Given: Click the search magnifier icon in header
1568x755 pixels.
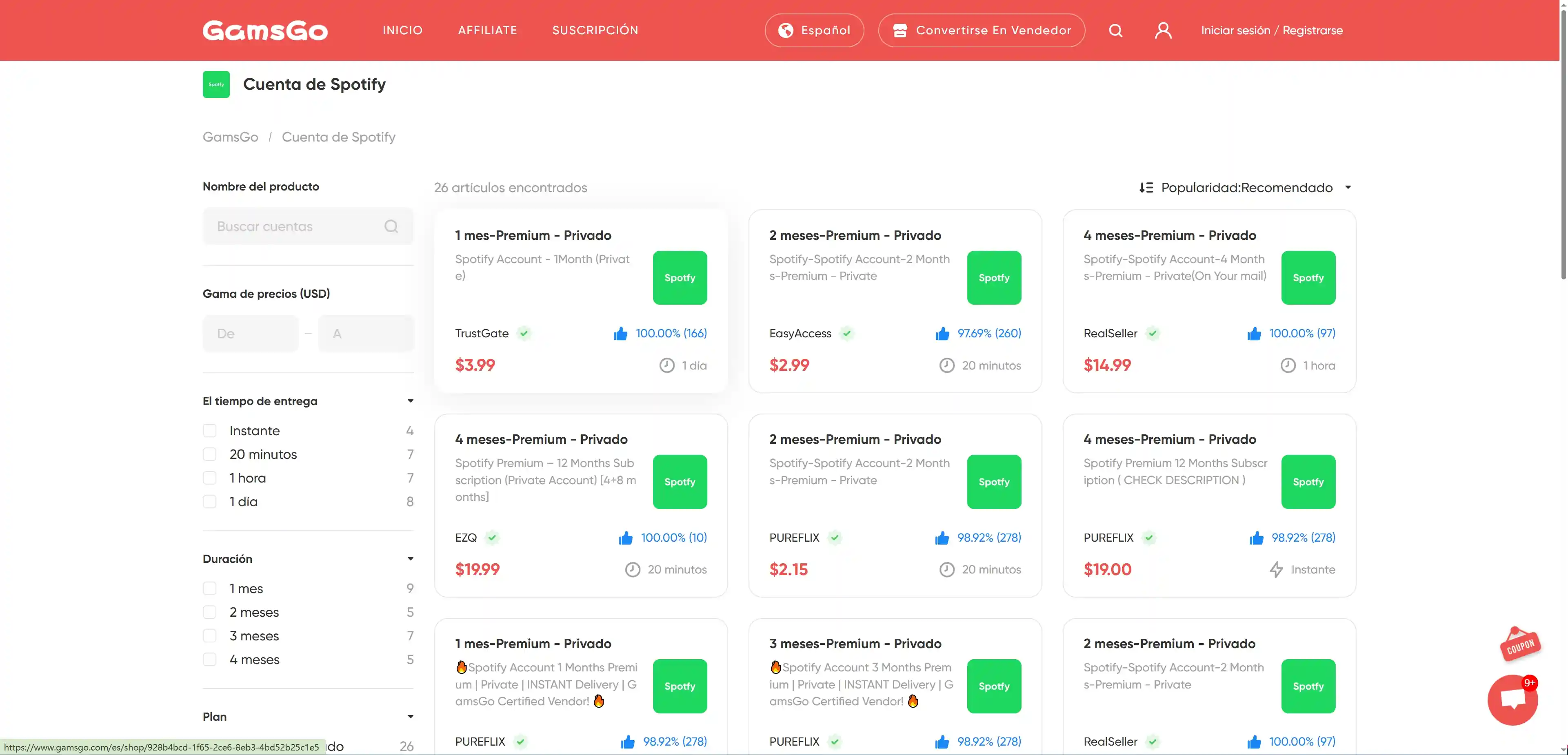Looking at the screenshot, I should 1115,31.
